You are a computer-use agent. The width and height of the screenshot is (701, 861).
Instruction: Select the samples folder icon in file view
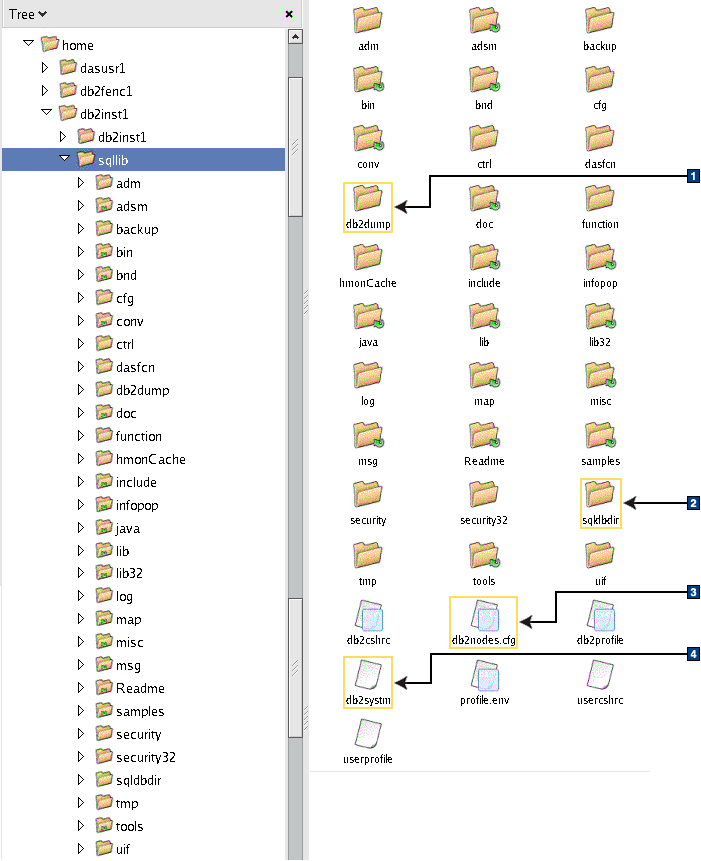coord(599,435)
